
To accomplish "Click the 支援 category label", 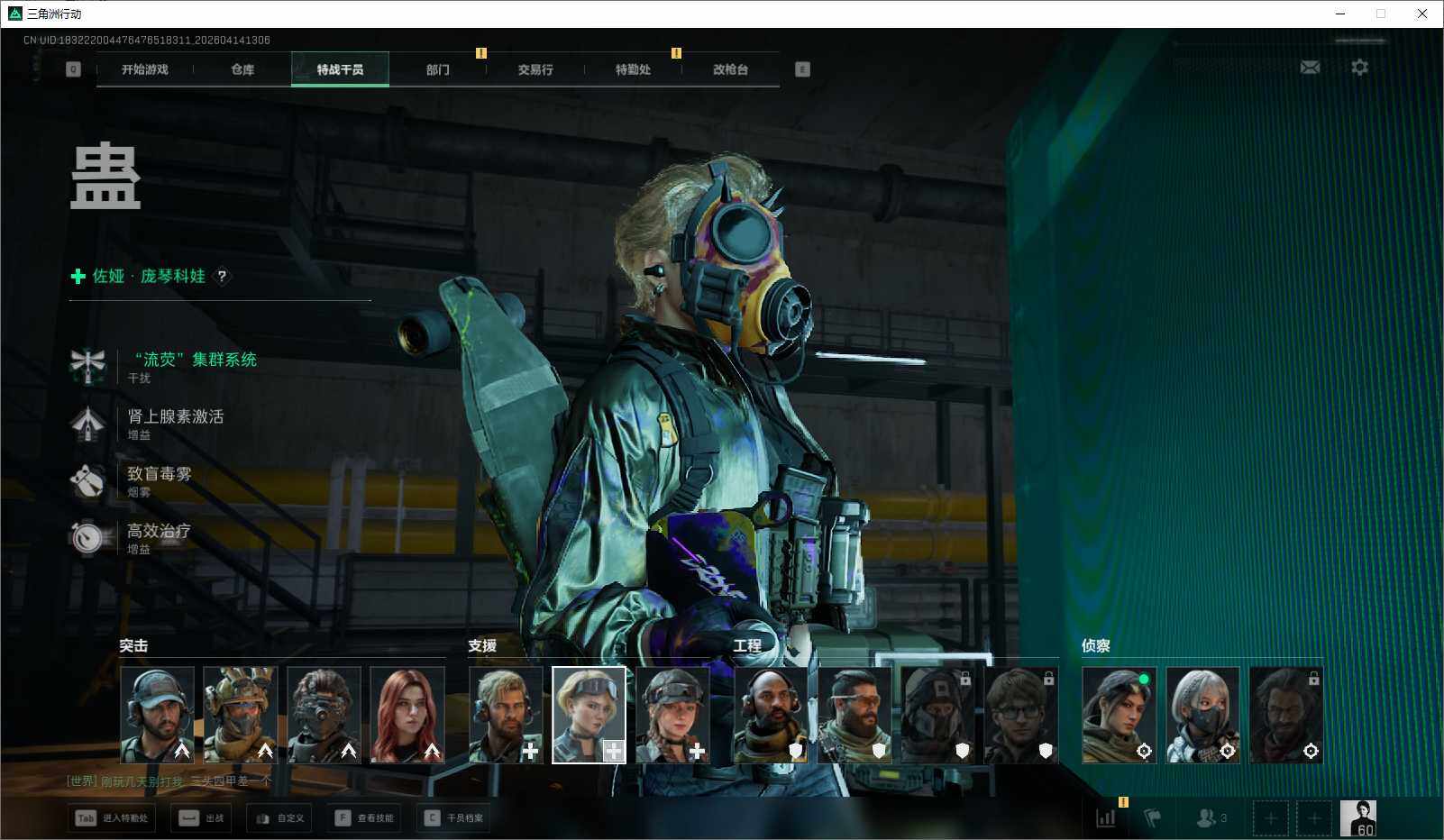I will click(x=482, y=645).
